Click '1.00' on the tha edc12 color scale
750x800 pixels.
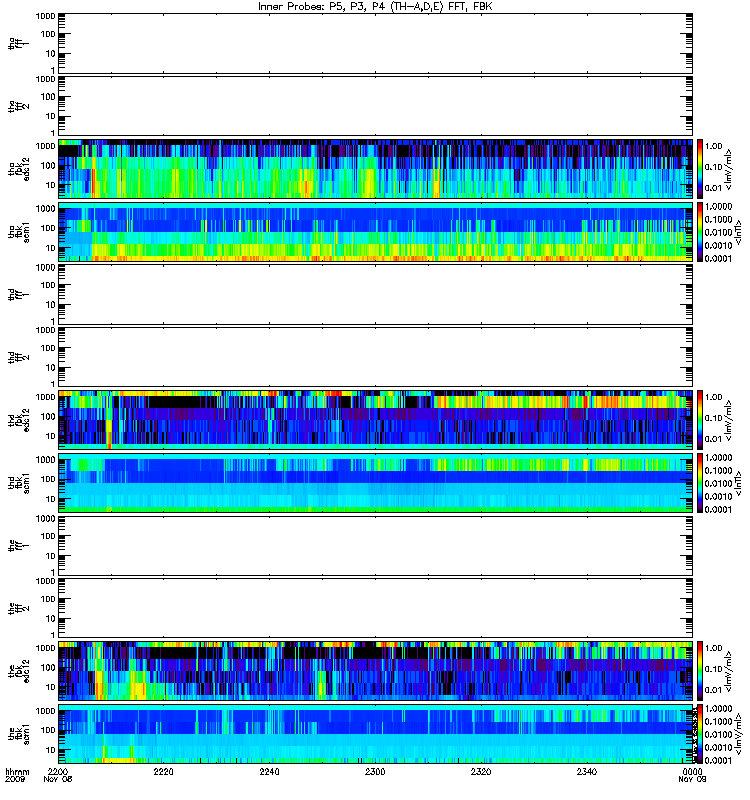coord(714,146)
